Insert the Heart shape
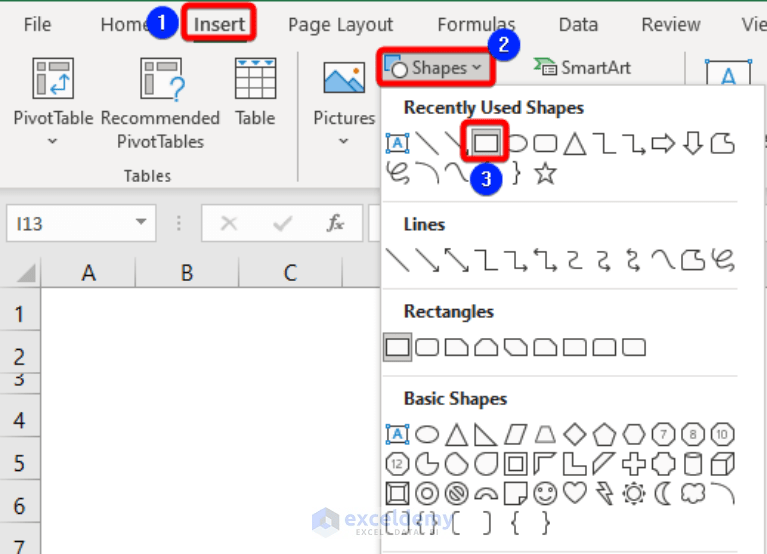 pyautogui.click(x=575, y=494)
